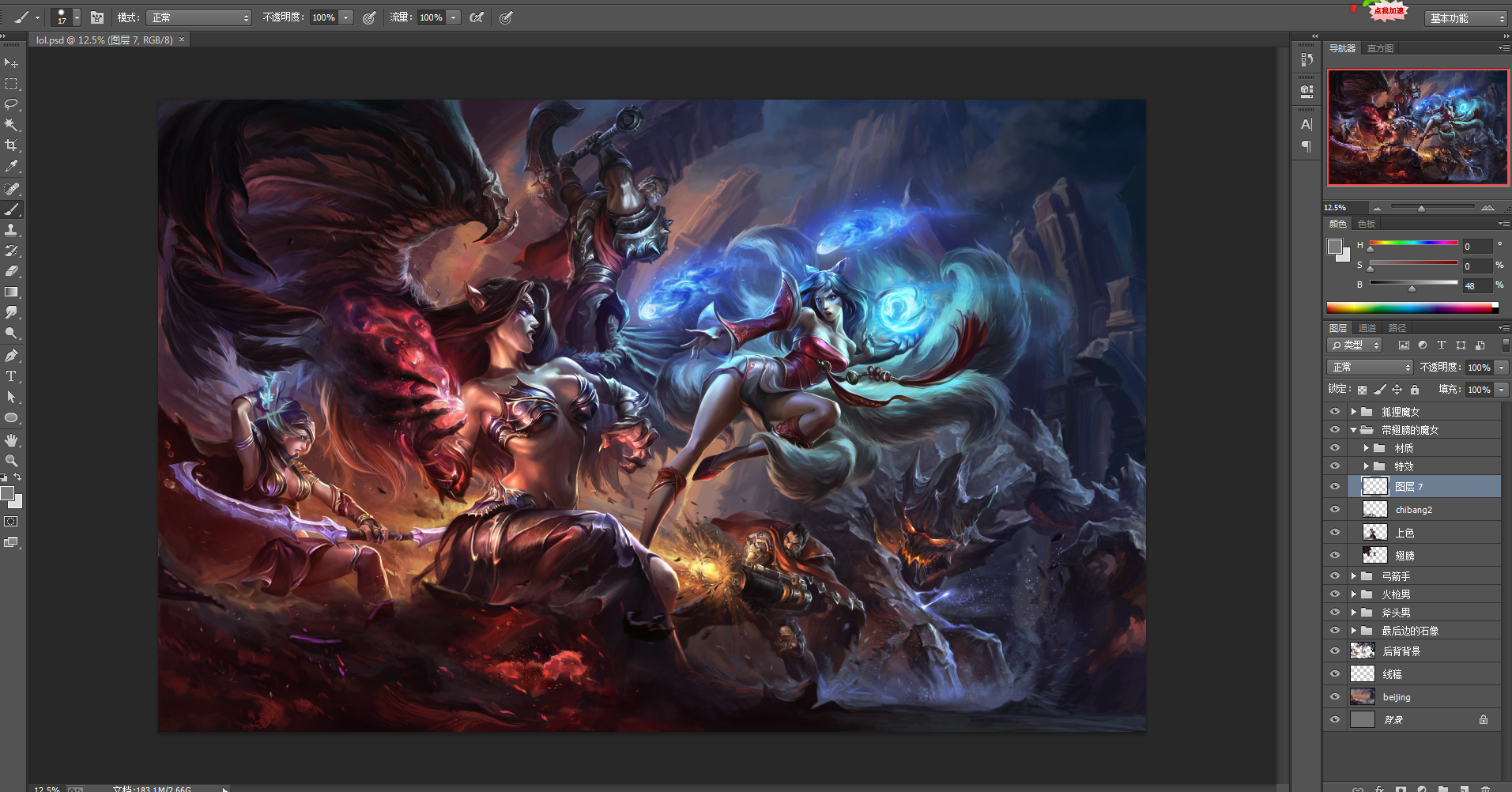The width and height of the screenshot is (1512, 792).
Task: Click the lock all layers icon
Action: [1415, 390]
